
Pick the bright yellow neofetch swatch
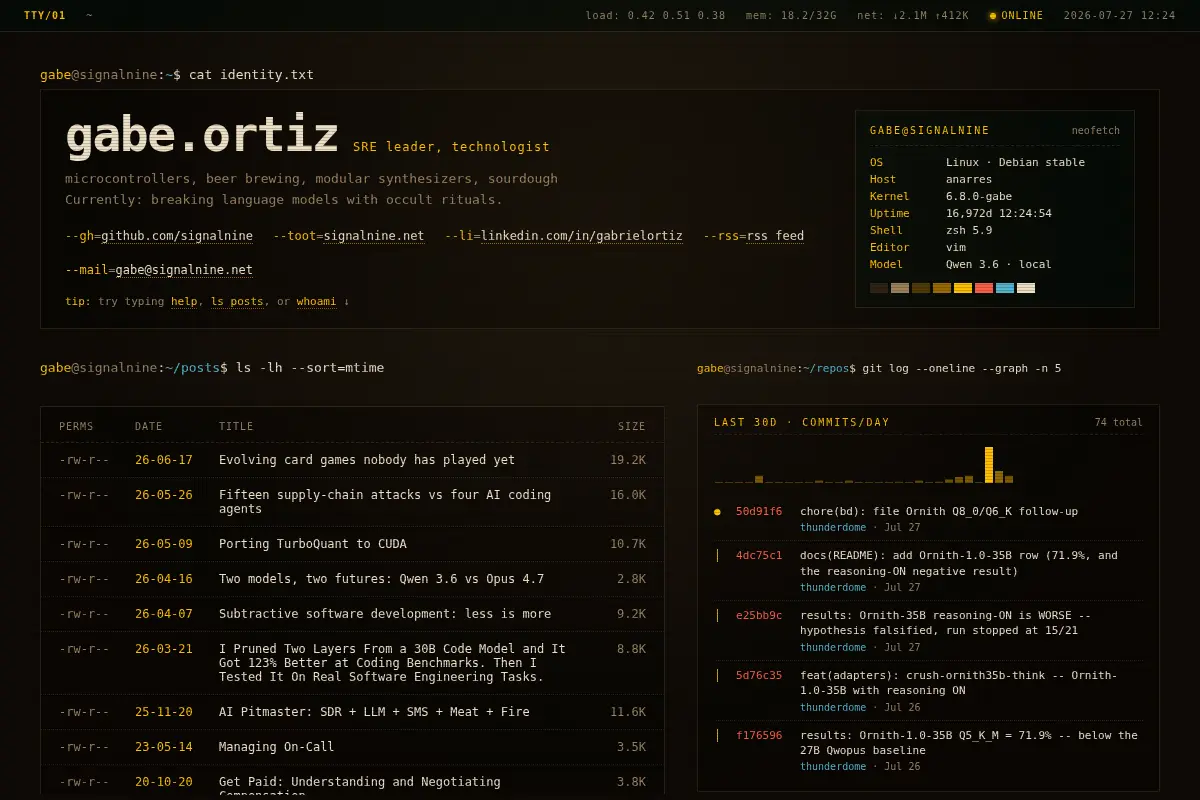963,288
